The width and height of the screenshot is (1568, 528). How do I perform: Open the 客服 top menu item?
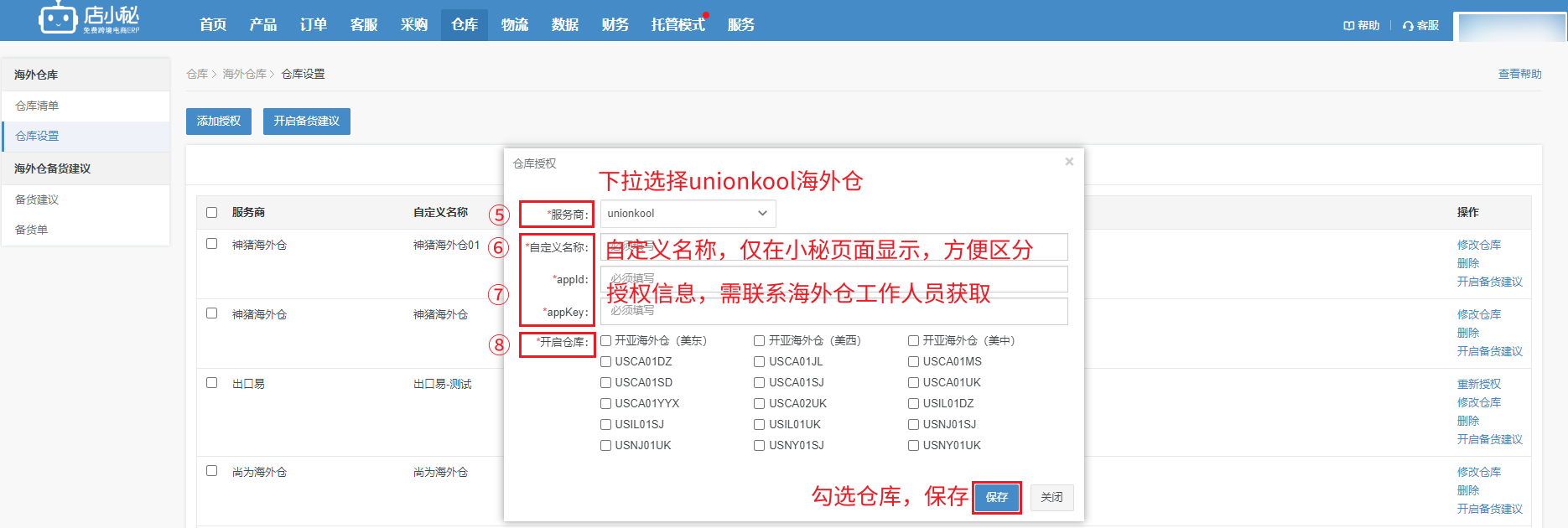click(x=364, y=24)
